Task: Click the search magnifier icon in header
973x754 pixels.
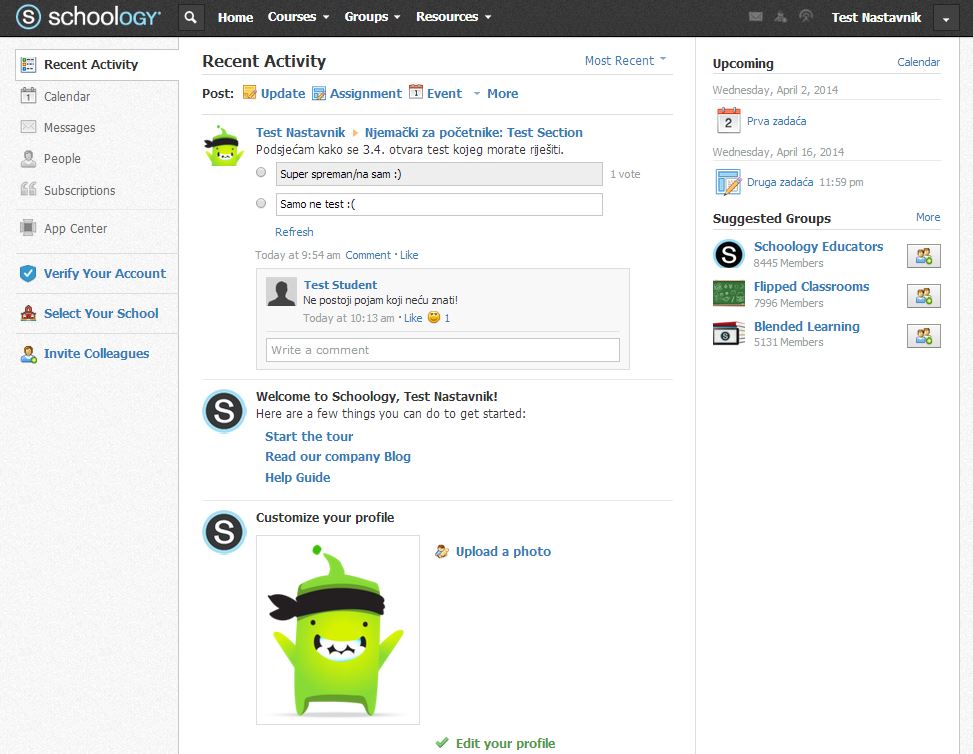Action: tap(192, 17)
